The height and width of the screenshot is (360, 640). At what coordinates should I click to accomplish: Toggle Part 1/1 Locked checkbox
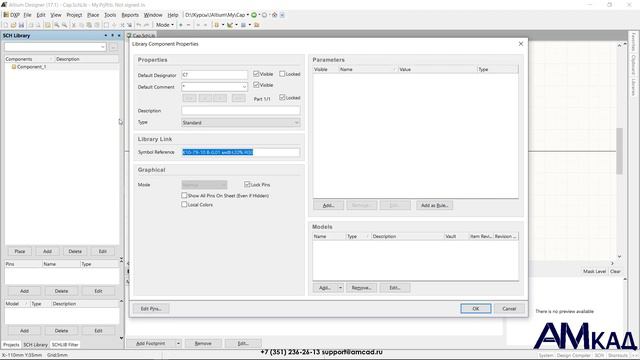point(282,98)
